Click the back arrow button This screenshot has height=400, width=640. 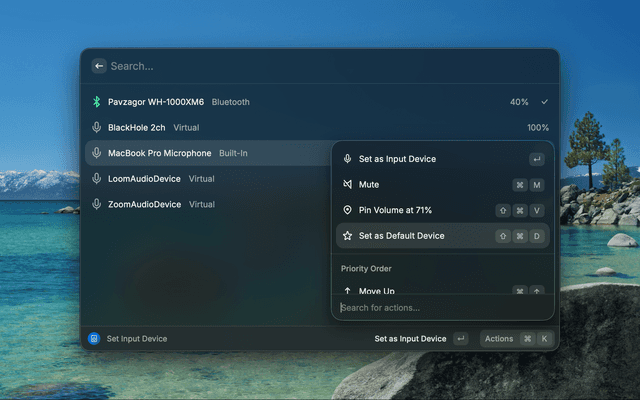click(x=99, y=66)
